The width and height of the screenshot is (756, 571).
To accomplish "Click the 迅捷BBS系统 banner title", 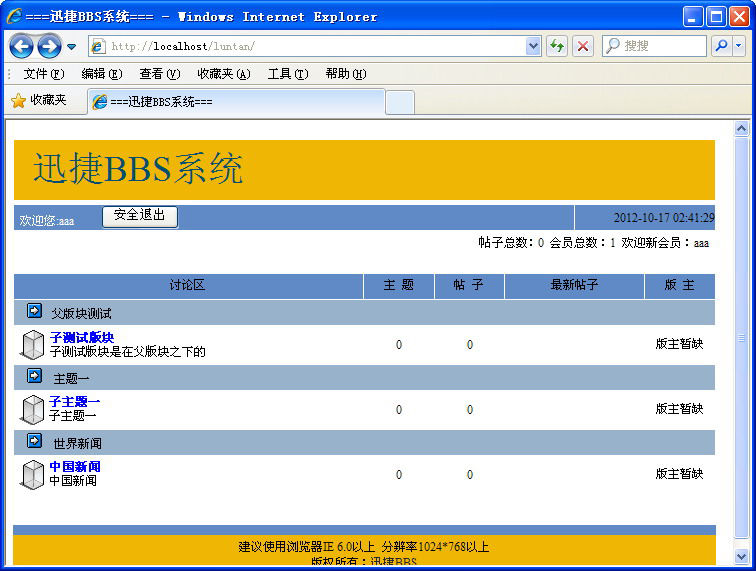I will 138,168.
